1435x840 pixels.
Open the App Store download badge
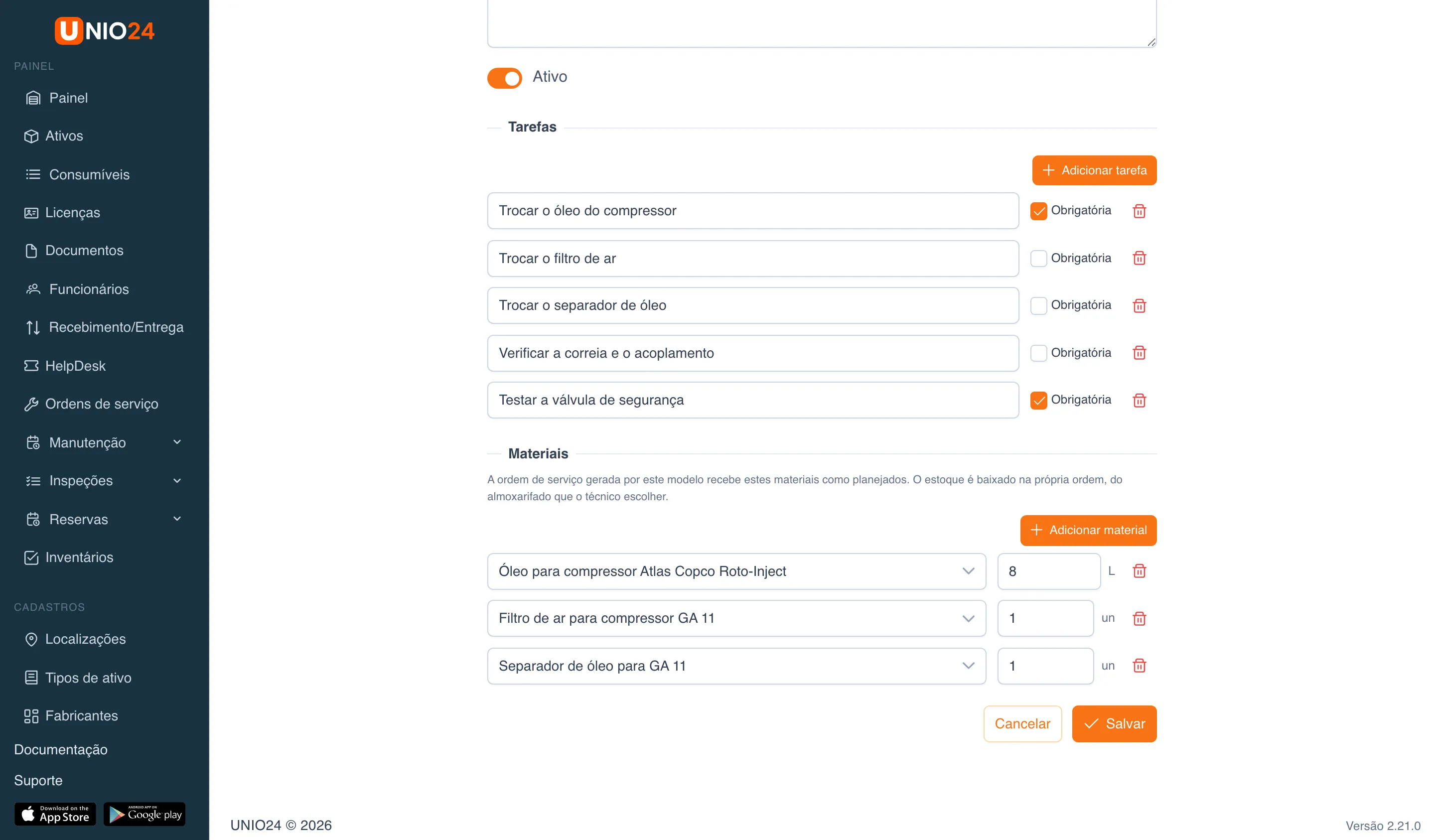point(55,814)
